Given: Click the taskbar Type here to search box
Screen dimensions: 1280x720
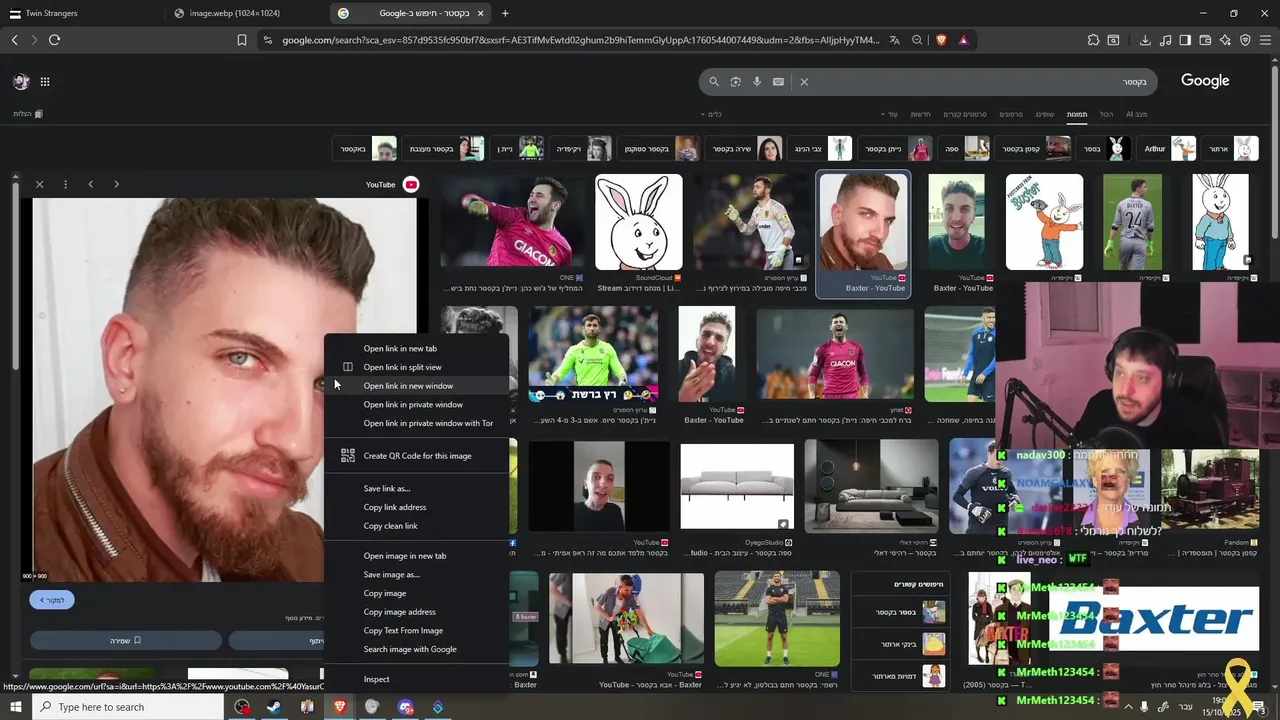Looking at the screenshot, I should [130, 707].
